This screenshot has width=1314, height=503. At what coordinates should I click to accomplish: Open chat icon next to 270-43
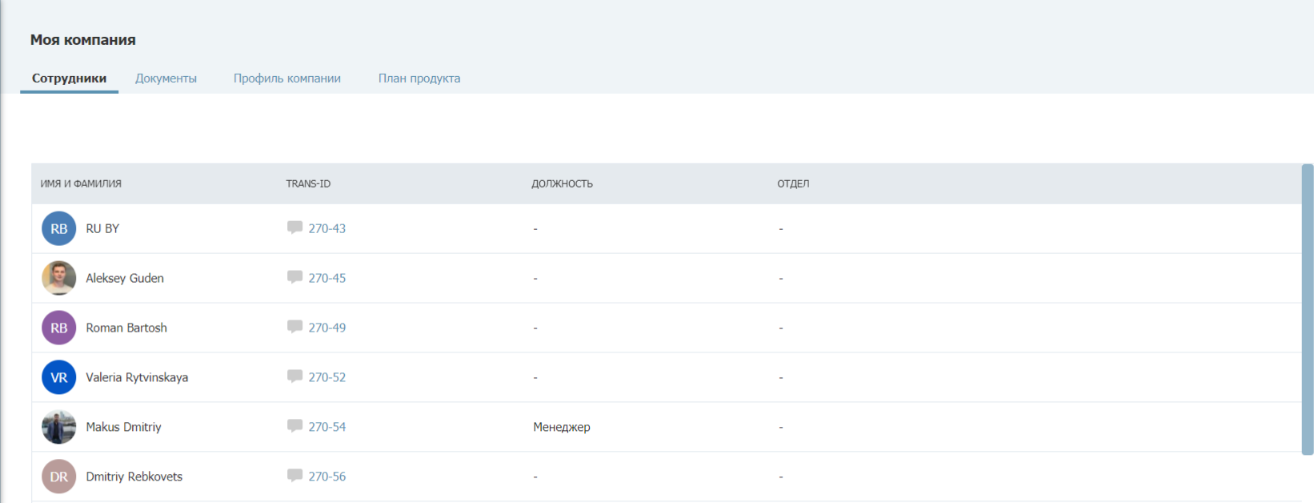tap(294, 227)
